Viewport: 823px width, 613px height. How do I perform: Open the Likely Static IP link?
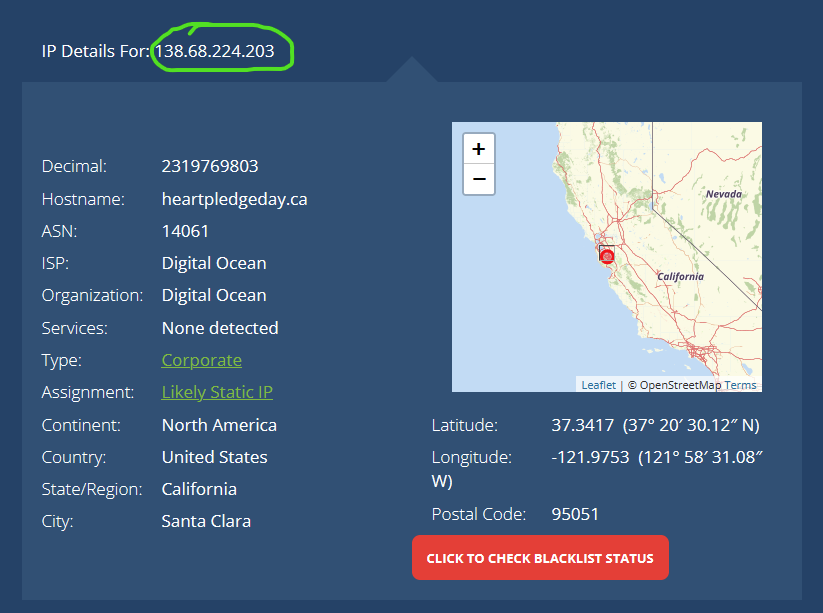(x=217, y=393)
